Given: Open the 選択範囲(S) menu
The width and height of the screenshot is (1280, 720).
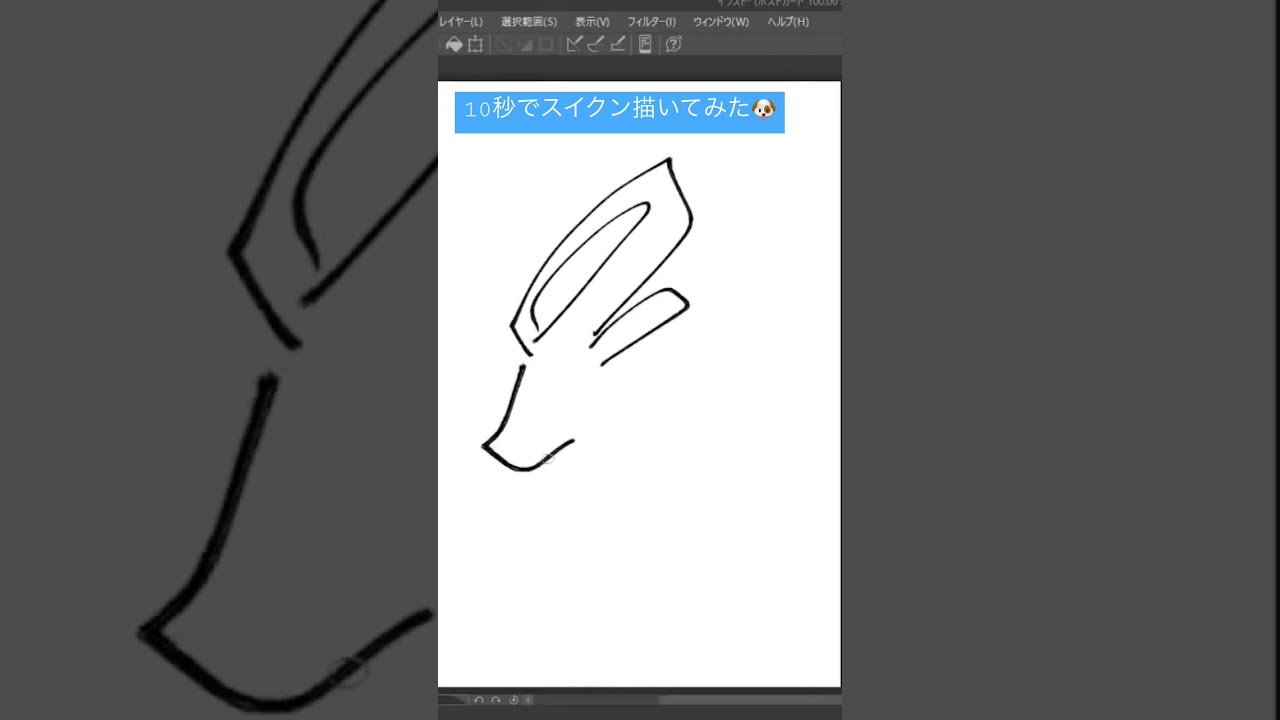Looking at the screenshot, I should click(529, 22).
